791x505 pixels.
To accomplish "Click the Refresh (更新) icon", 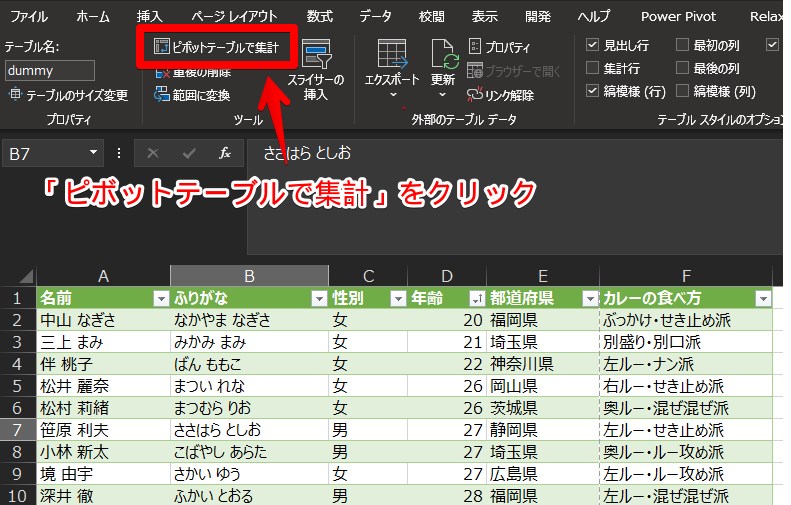I will click(x=442, y=56).
